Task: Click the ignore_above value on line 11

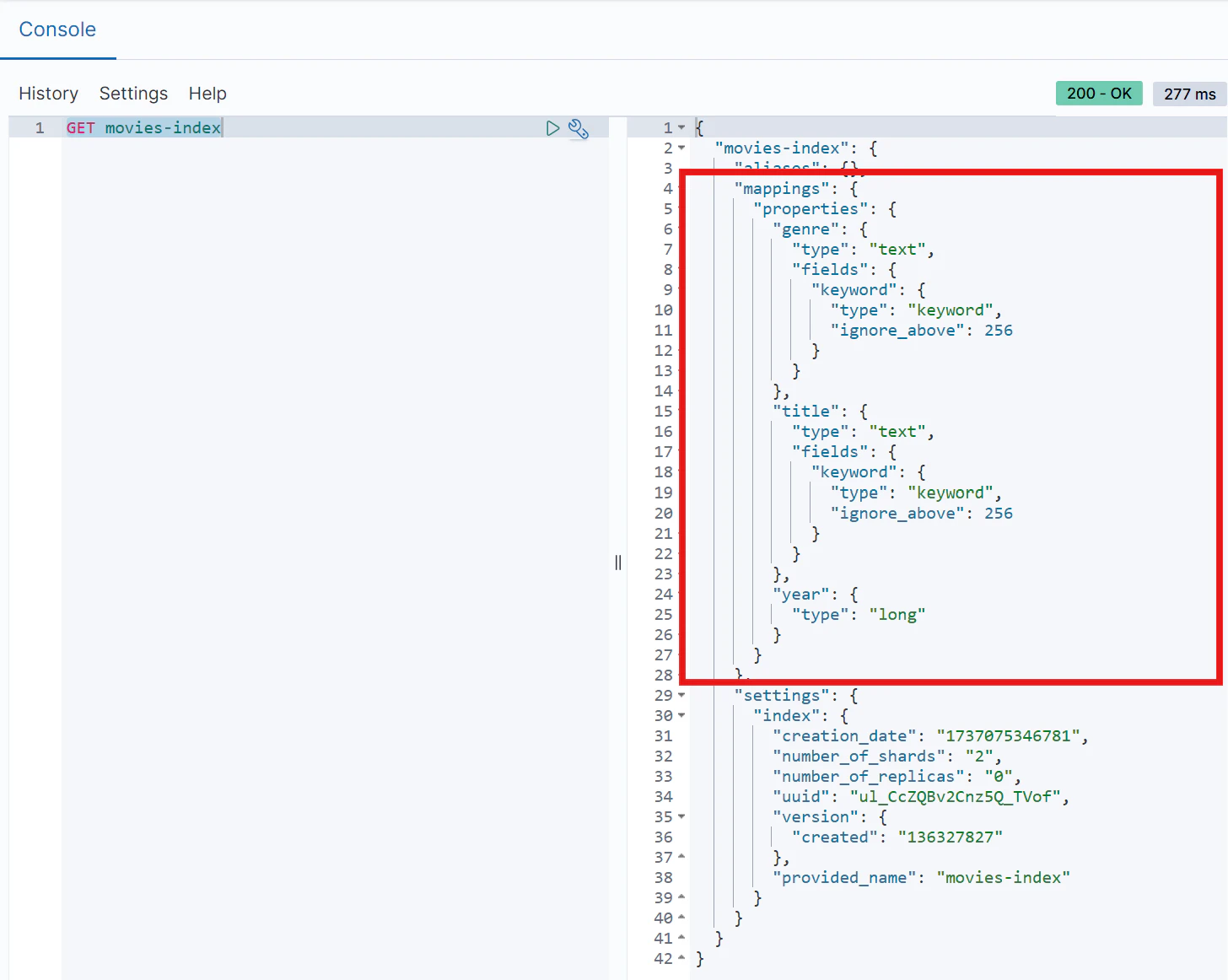Action: [x=999, y=331]
